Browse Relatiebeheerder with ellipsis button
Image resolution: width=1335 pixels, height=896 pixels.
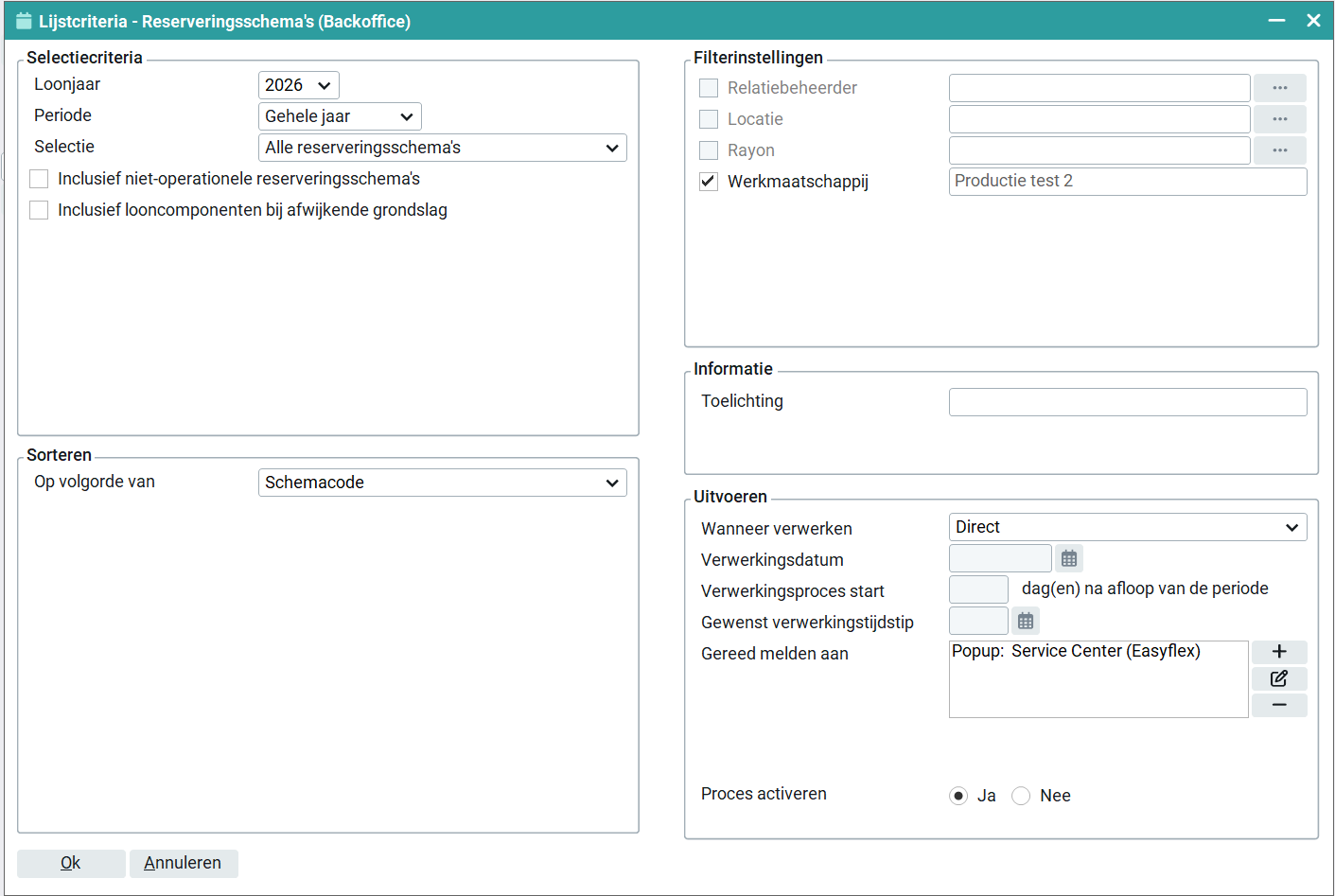tap(1280, 88)
